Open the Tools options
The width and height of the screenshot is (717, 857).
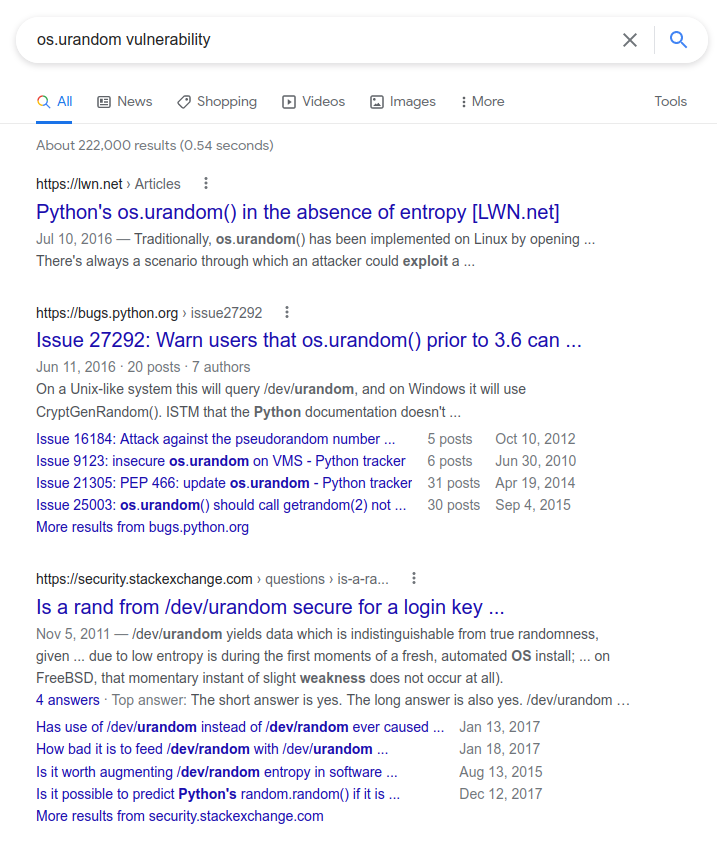671,102
